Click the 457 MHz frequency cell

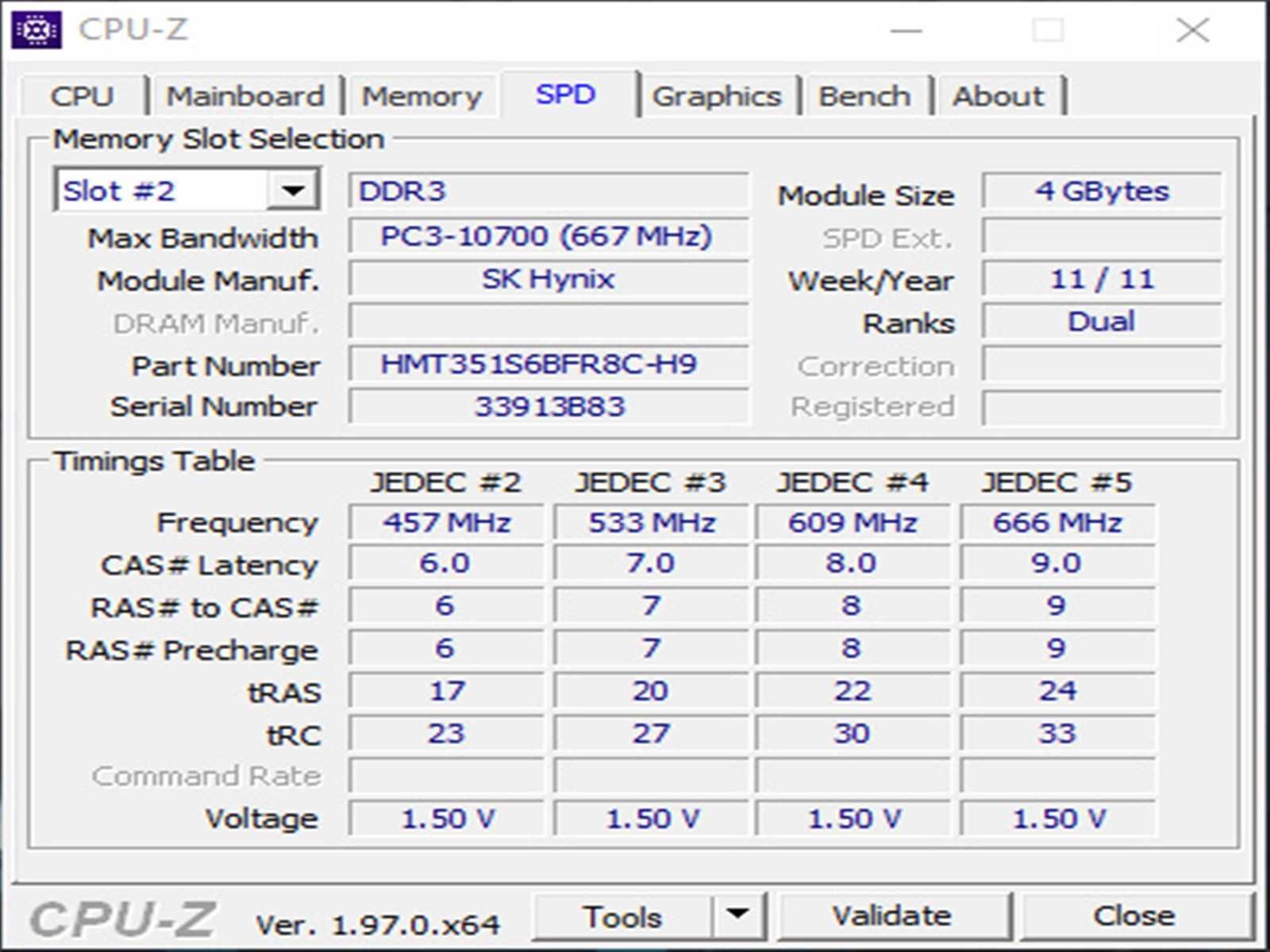[447, 523]
